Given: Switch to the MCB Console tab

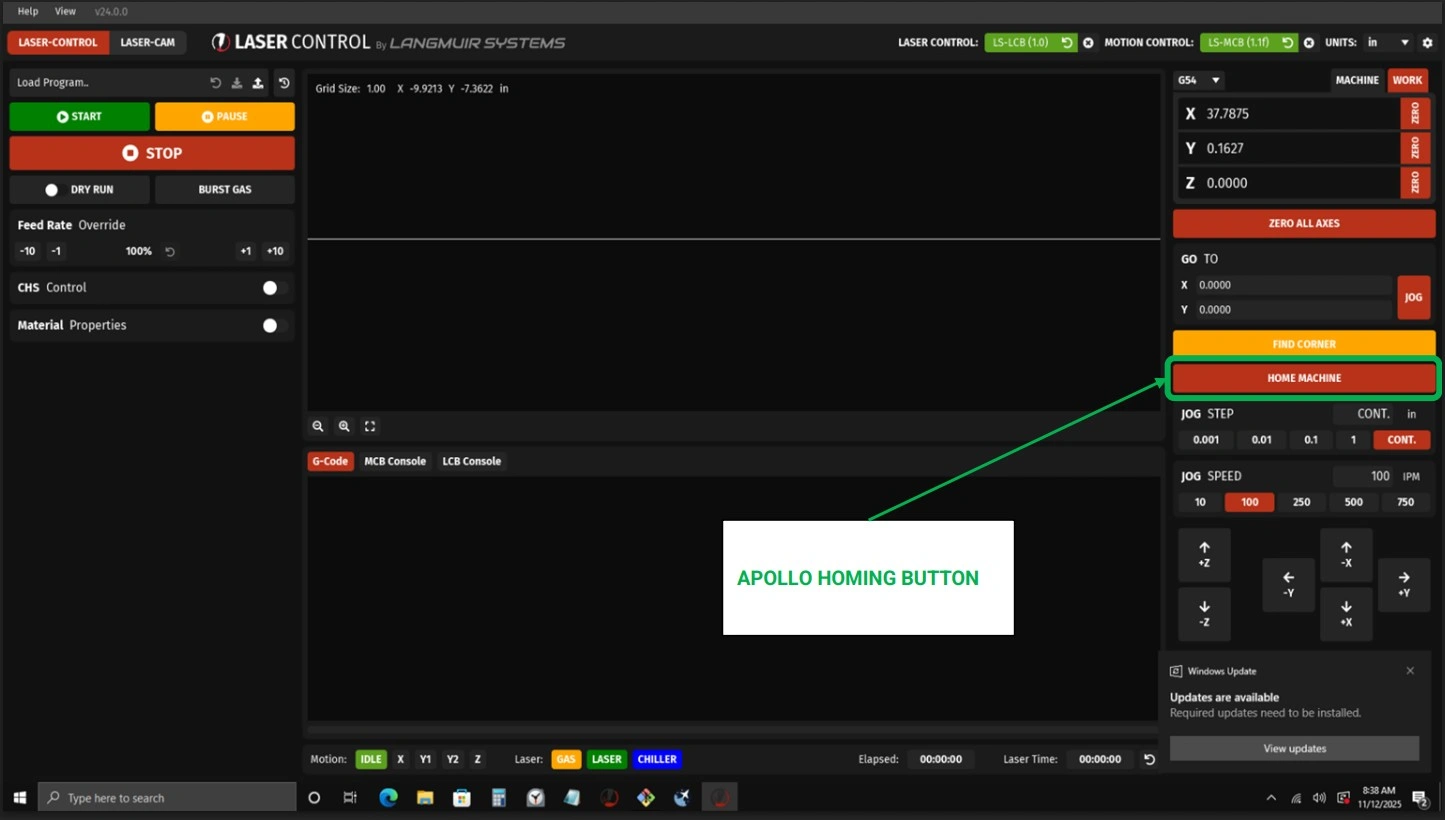Looking at the screenshot, I should click(395, 461).
